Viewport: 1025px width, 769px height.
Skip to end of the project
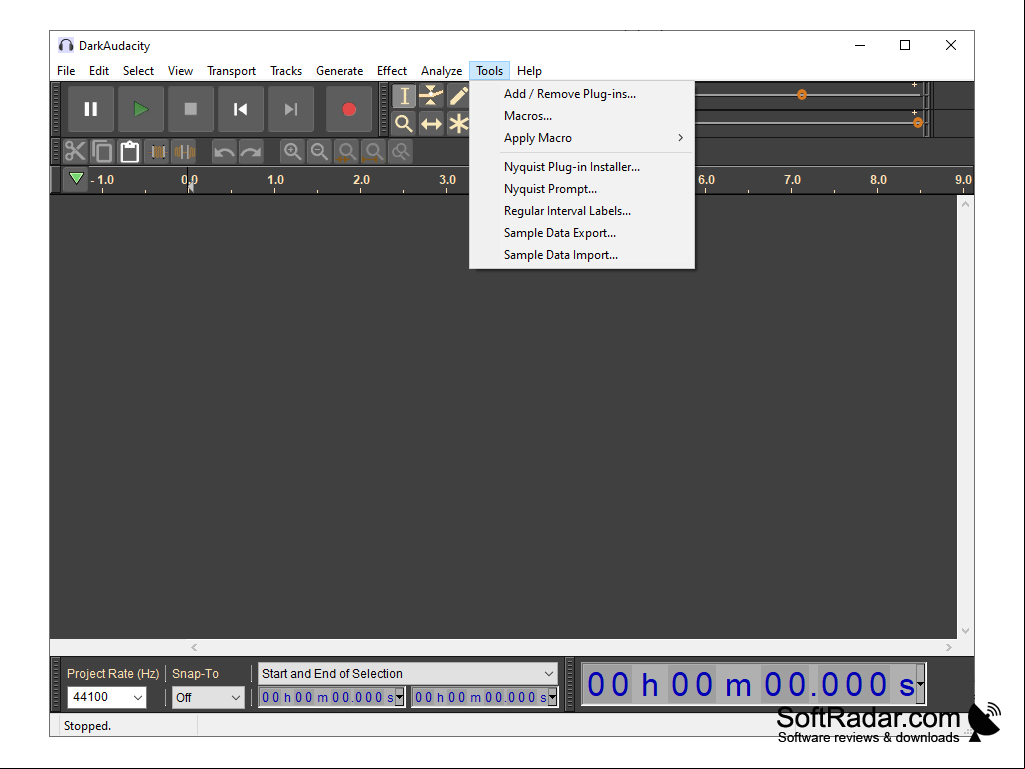(x=291, y=109)
